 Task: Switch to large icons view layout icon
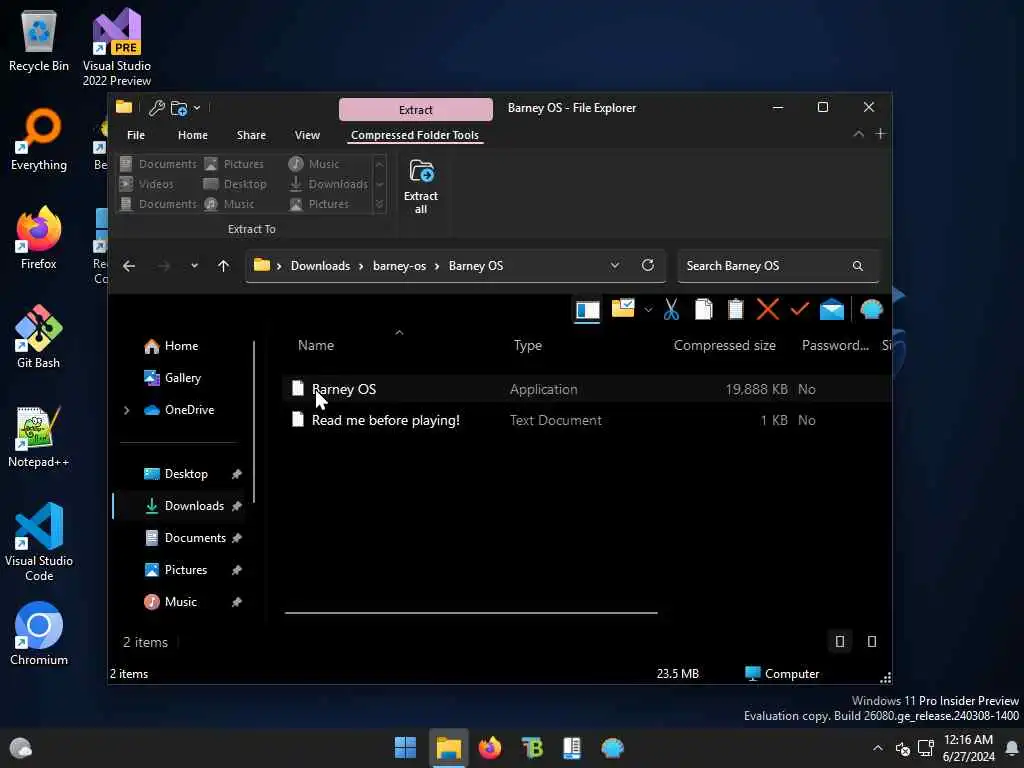[x=872, y=642]
